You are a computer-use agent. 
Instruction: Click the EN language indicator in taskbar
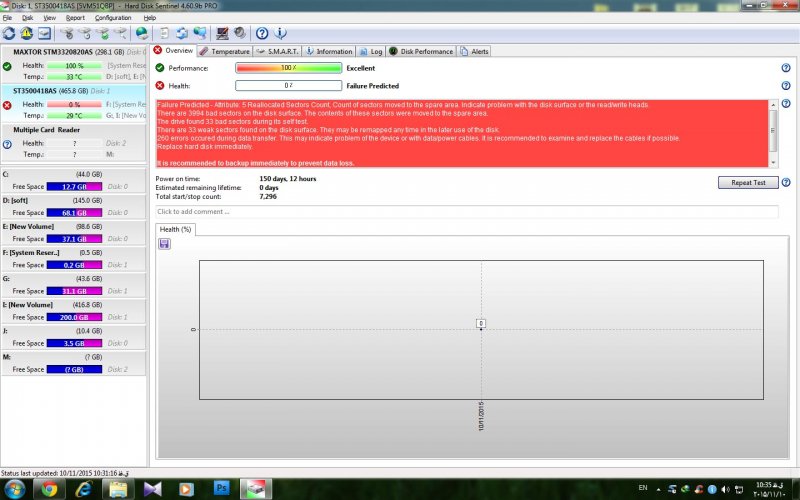tap(643, 488)
